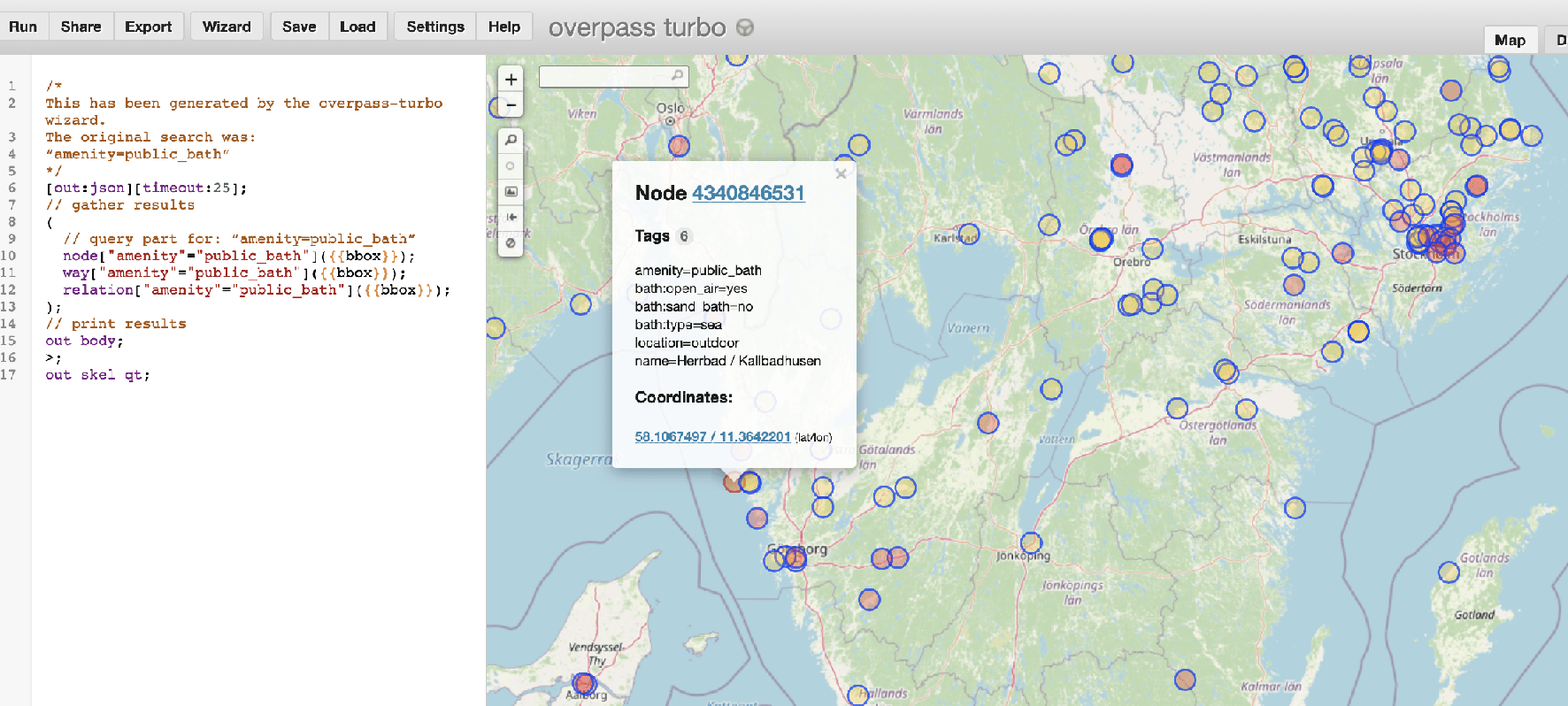Toggle the wide map arrow icon
The width and height of the screenshot is (1568, 706).
point(511,217)
